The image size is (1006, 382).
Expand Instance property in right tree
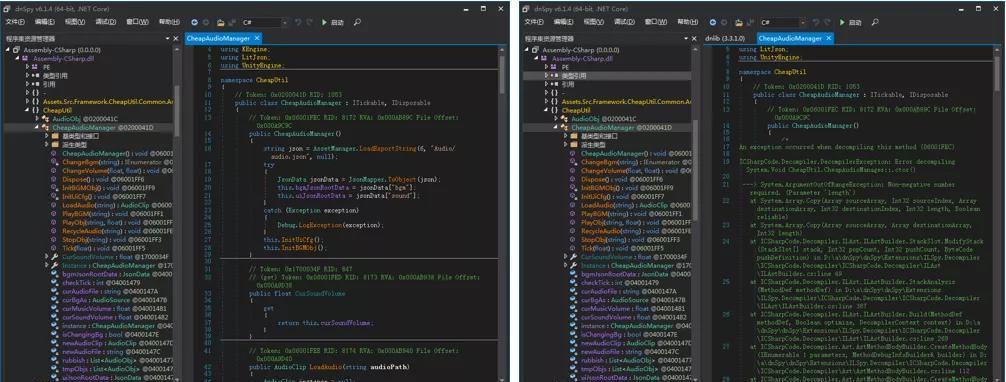[566, 265]
